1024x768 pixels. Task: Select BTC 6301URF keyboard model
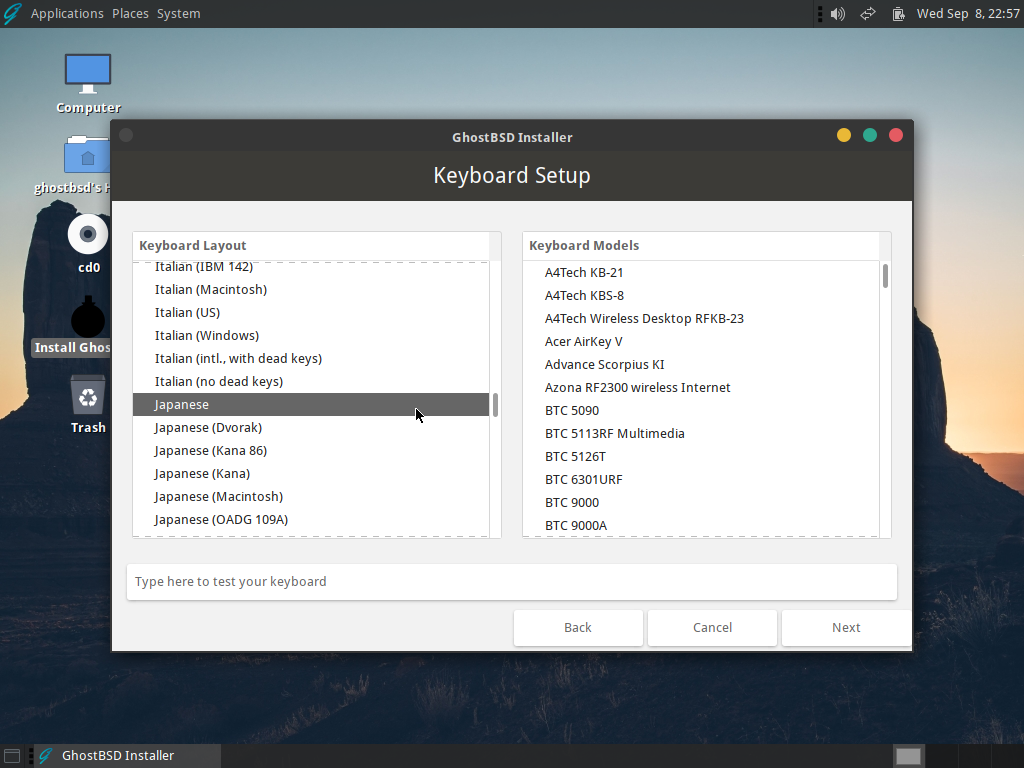[701, 480]
